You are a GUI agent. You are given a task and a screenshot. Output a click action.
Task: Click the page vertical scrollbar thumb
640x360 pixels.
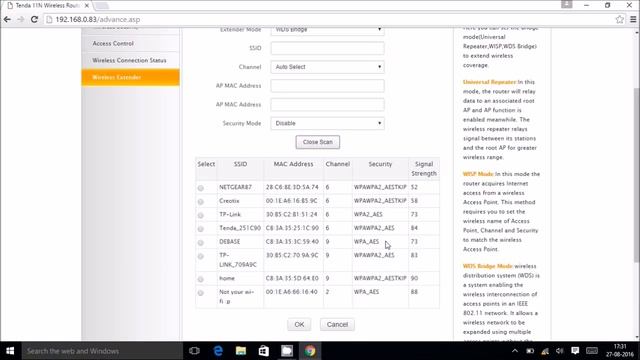tap(637, 175)
